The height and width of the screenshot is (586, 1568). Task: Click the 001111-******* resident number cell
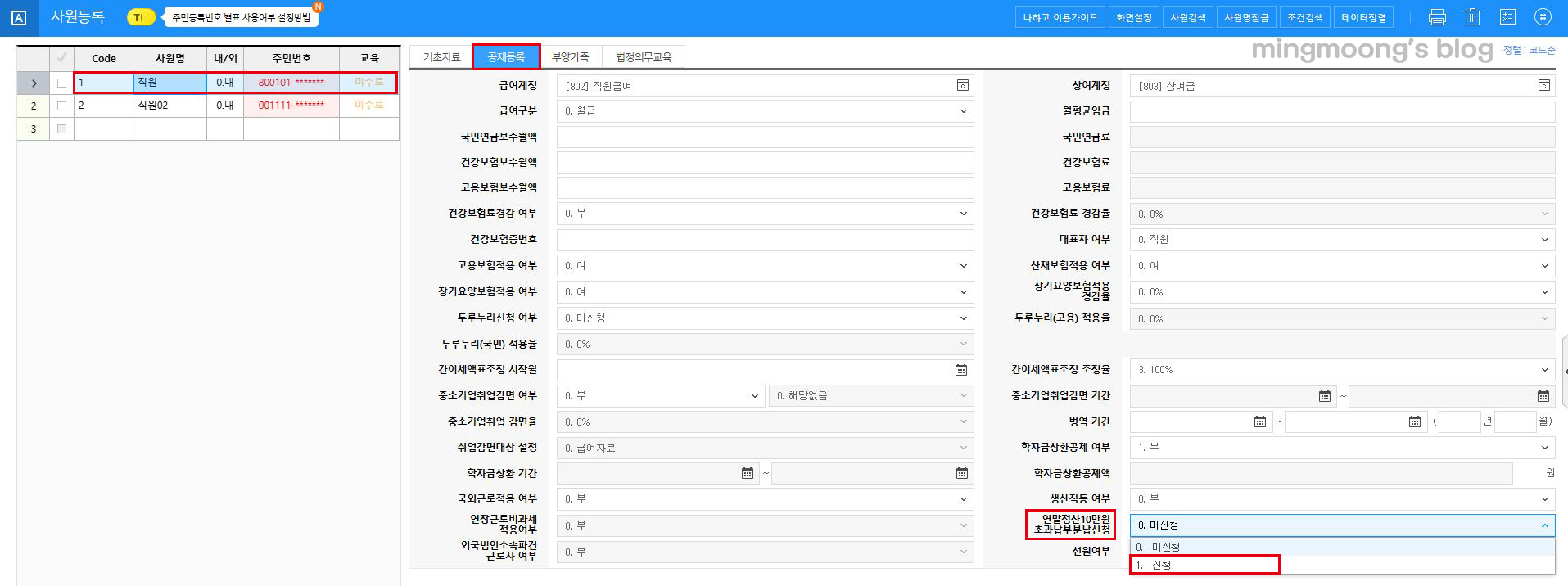(x=291, y=106)
